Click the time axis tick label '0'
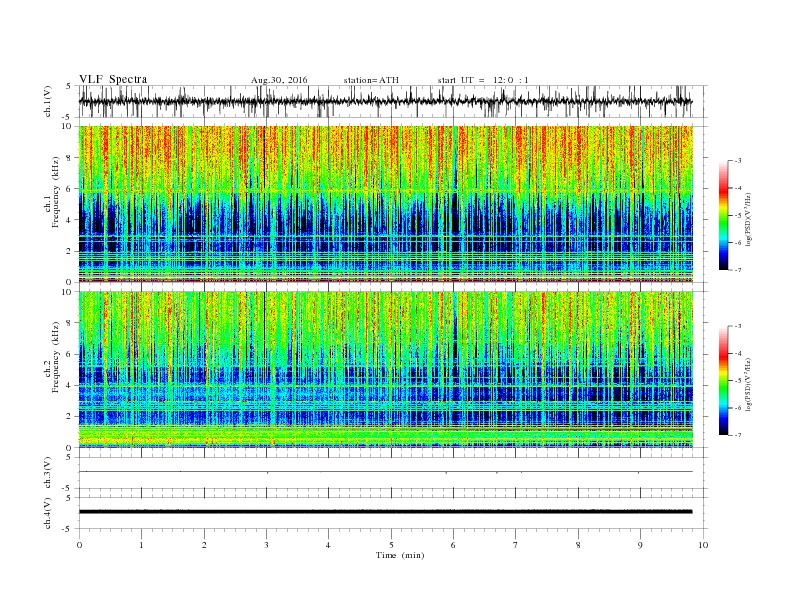Image resolution: width=792 pixels, height=612 pixels. 79,545
